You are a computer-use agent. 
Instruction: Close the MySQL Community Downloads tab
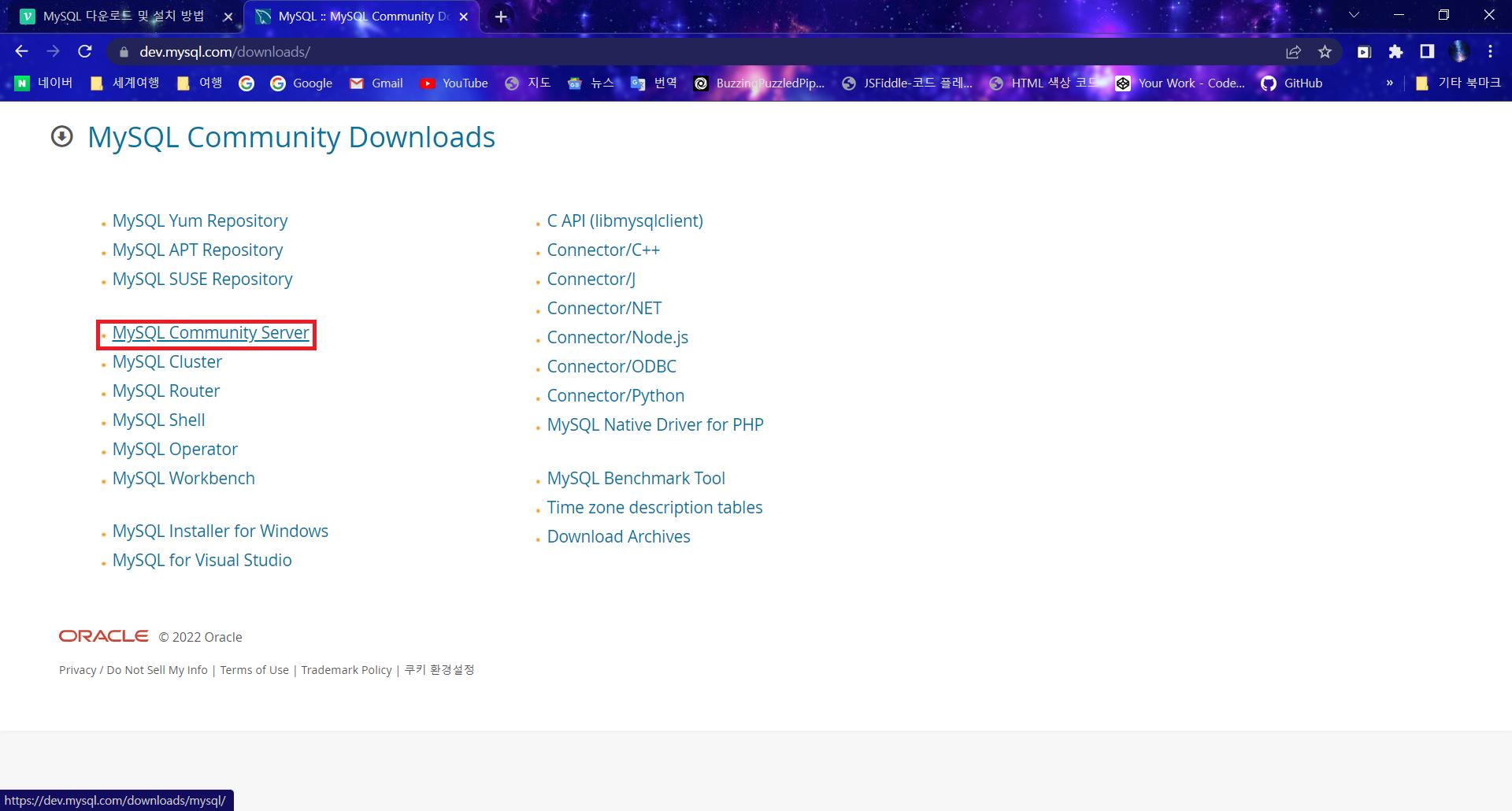(464, 17)
